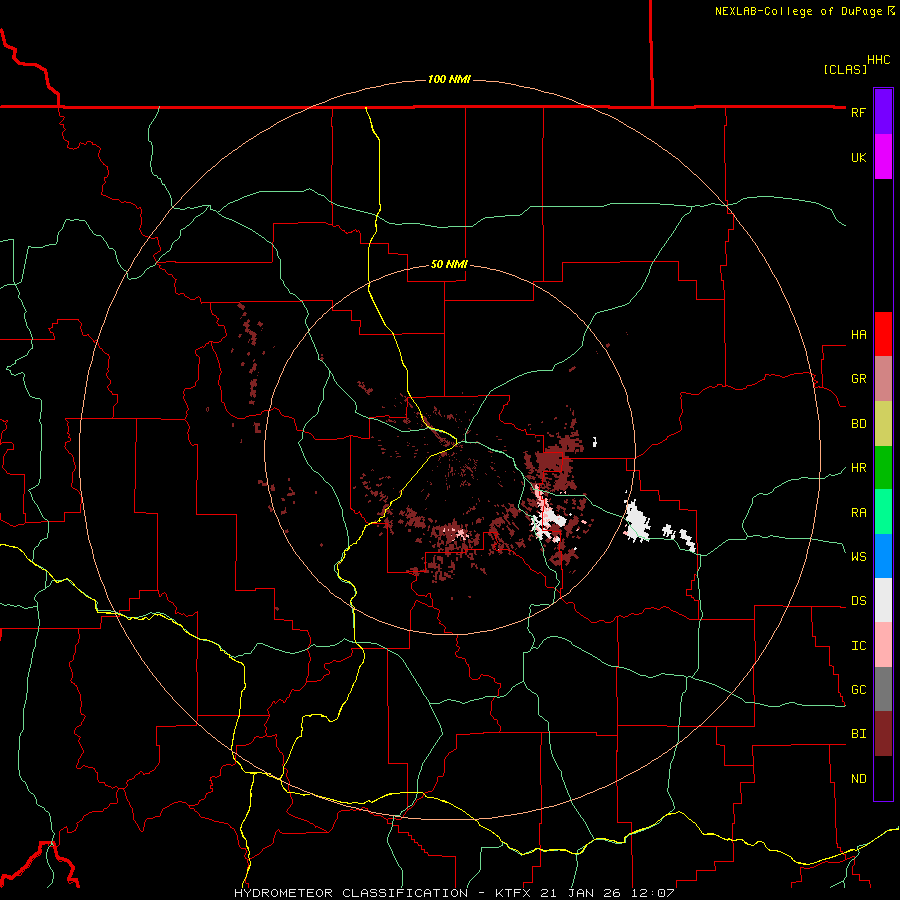Click the WS blue legend swatch
Viewport: 900px width, 900px height.
[x=883, y=556]
